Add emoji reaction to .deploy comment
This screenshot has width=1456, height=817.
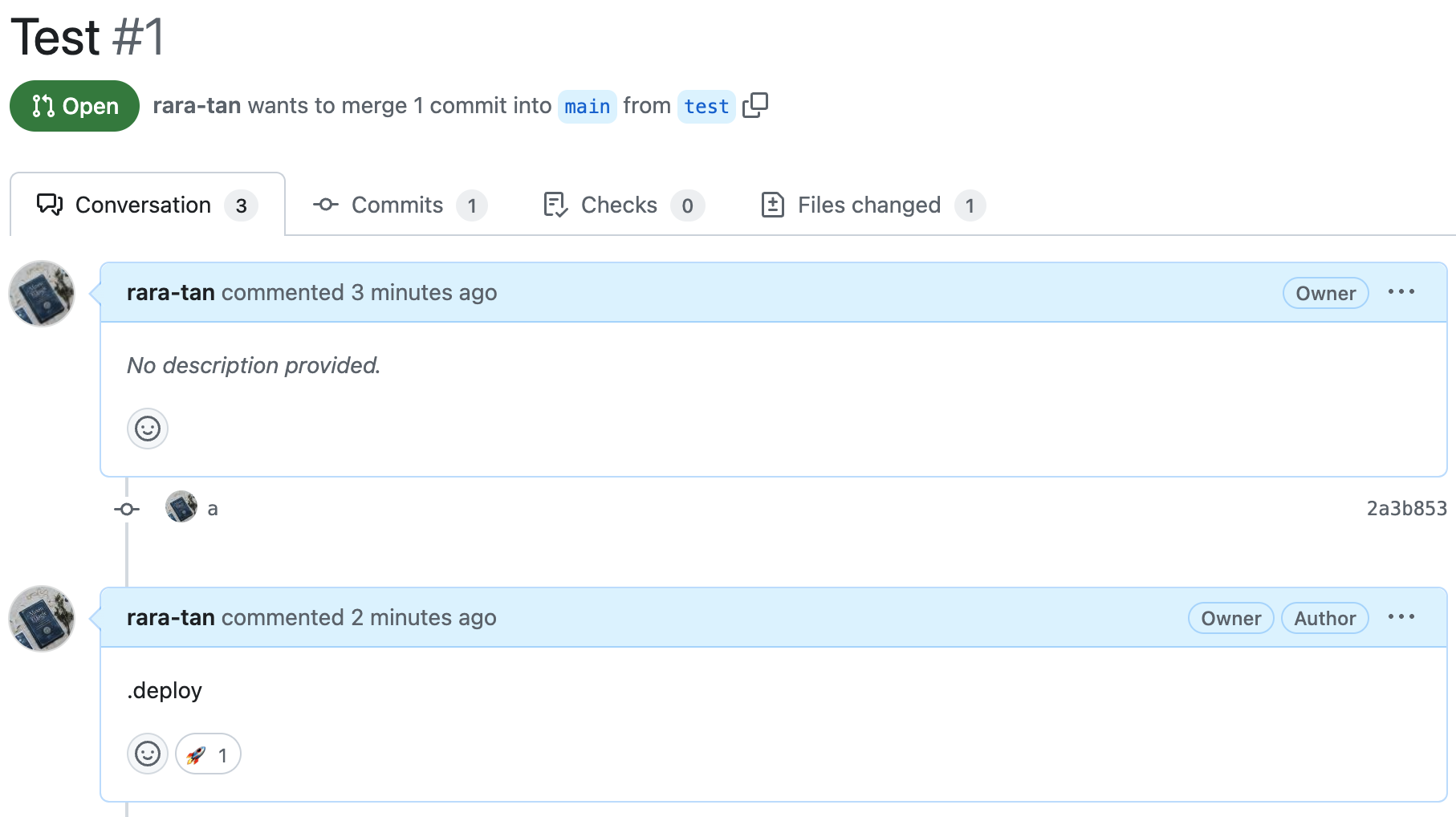tap(148, 754)
